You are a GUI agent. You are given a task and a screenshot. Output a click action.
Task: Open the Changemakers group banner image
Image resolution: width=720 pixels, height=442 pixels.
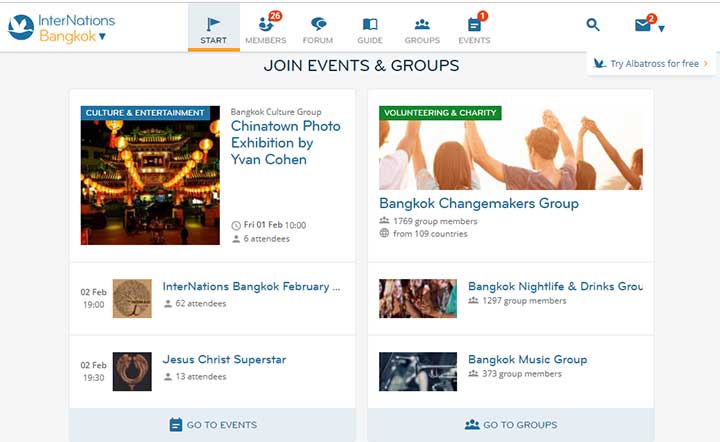[x=511, y=148]
